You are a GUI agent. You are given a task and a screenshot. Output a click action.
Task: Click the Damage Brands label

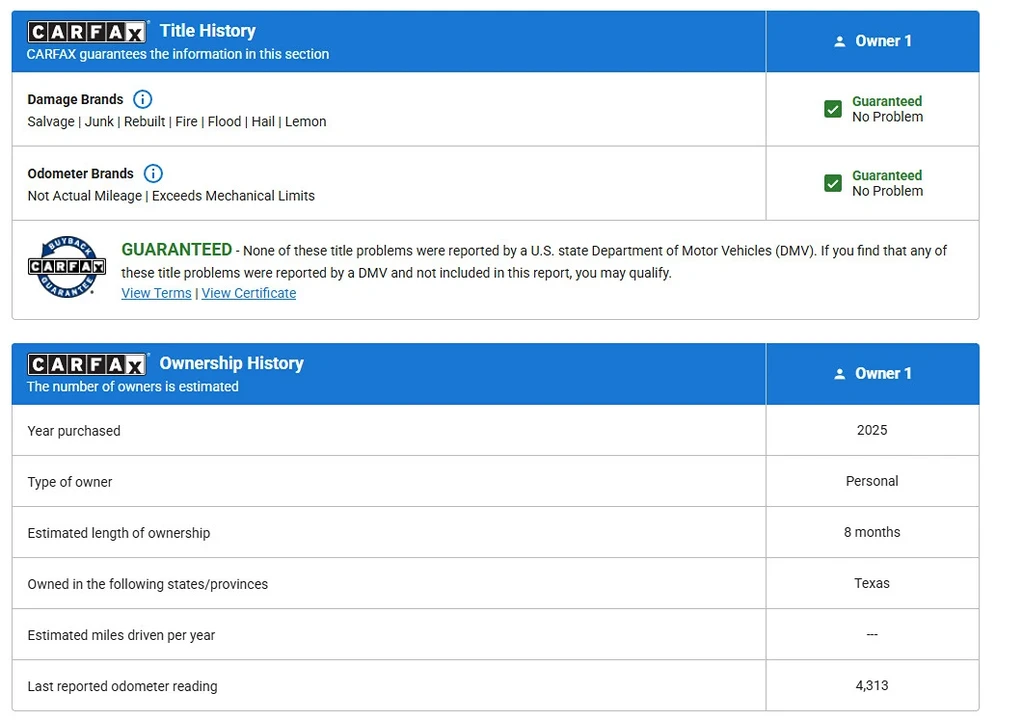pyautogui.click(x=75, y=99)
